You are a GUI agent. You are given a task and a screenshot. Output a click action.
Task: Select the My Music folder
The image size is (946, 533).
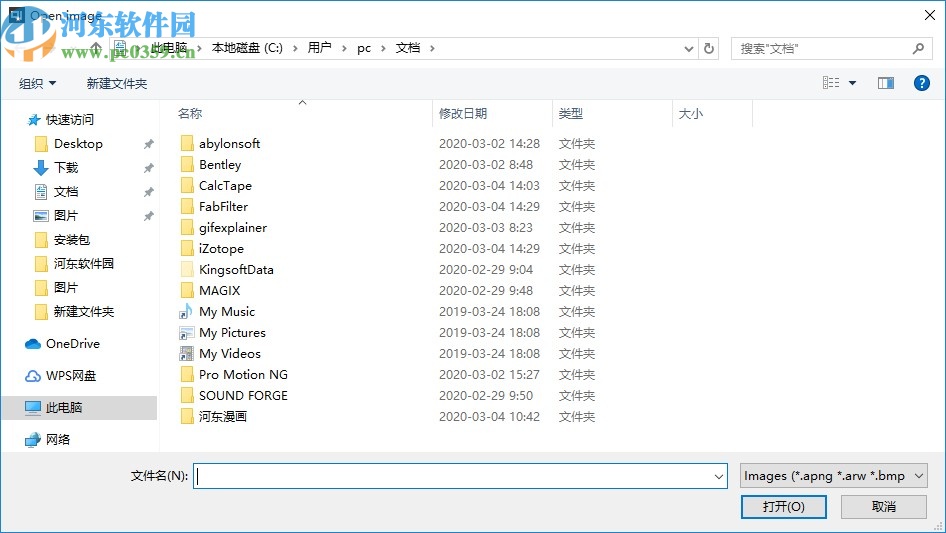[227, 311]
